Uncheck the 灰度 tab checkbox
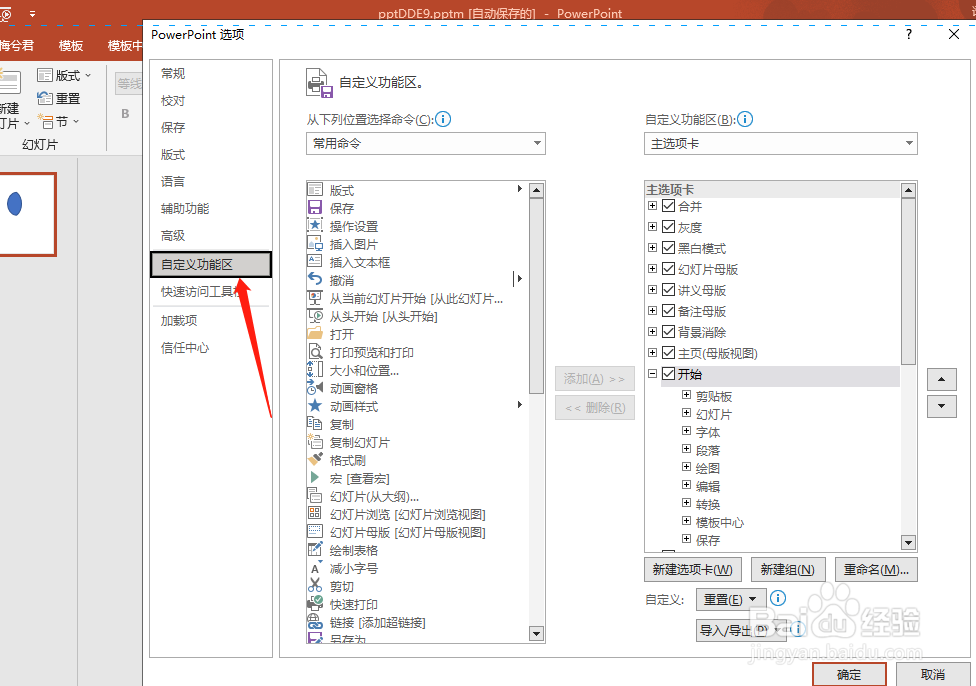 click(x=669, y=227)
